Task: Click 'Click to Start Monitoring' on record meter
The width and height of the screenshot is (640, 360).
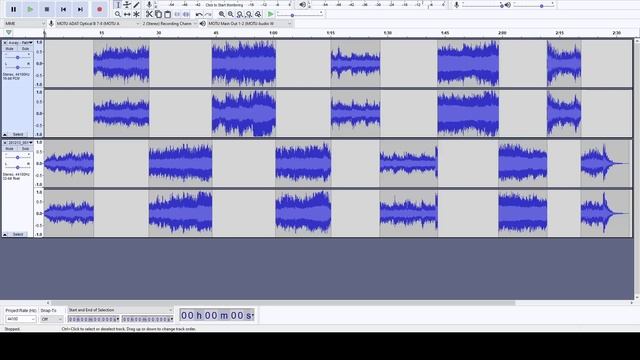Action: (x=224, y=5)
